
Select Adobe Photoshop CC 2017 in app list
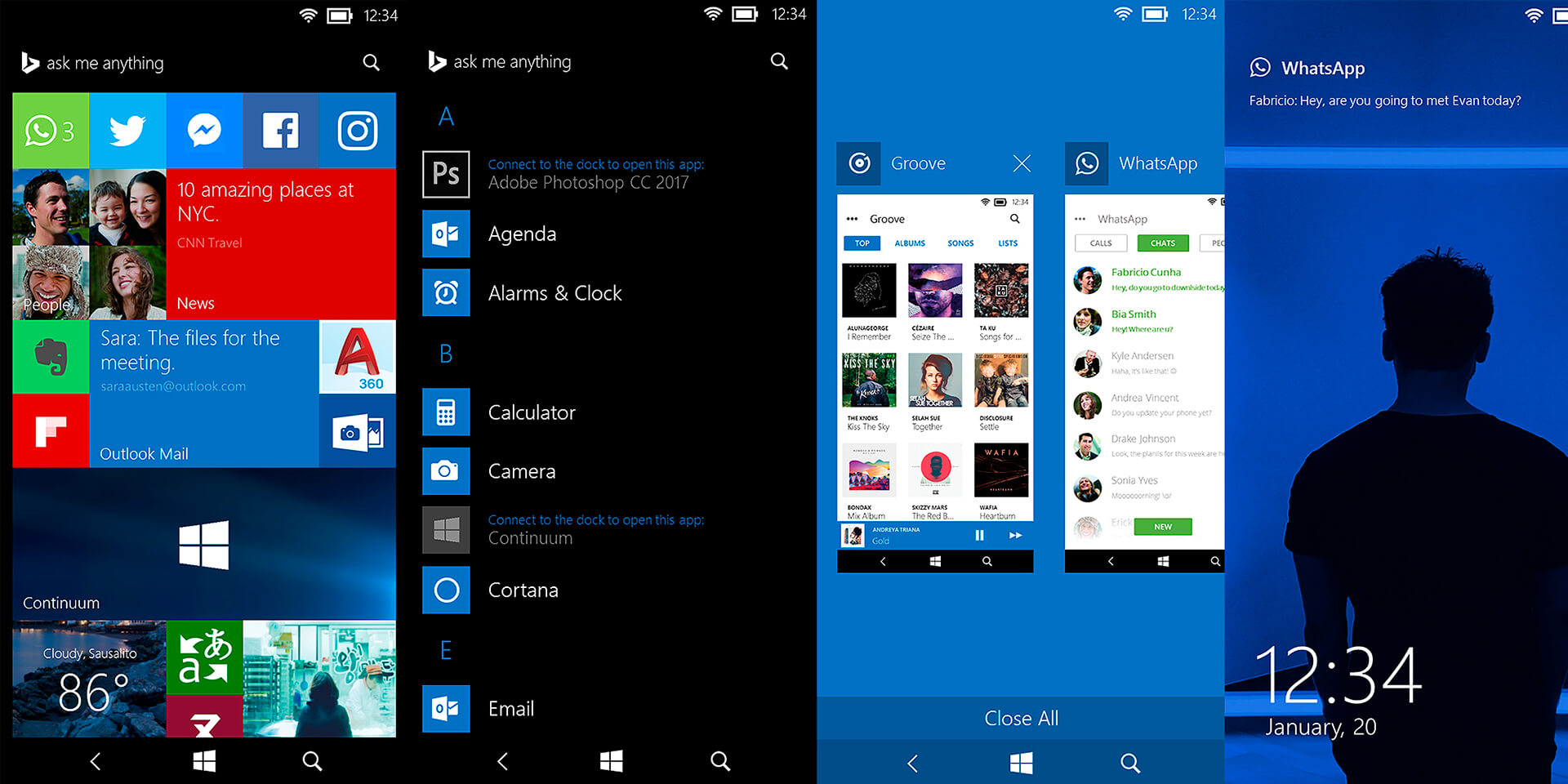point(563,174)
